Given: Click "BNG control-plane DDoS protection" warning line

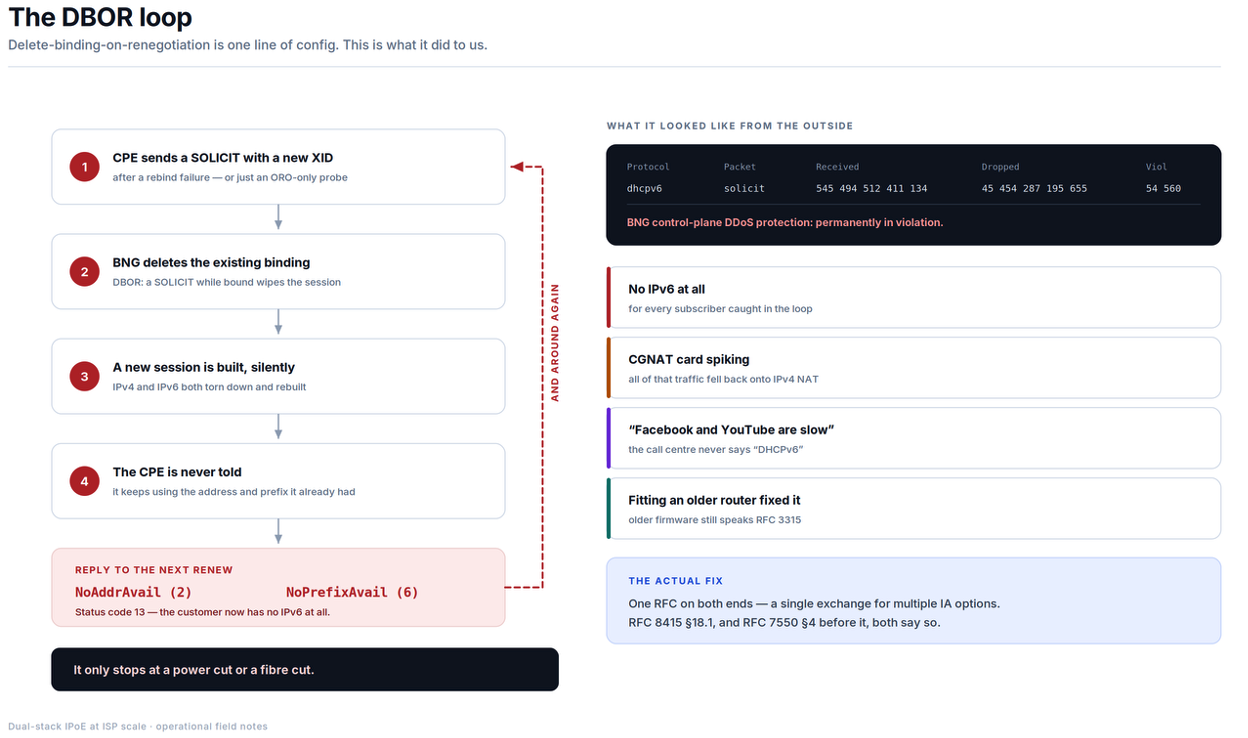Looking at the screenshot, I should [x=785, y=223].
